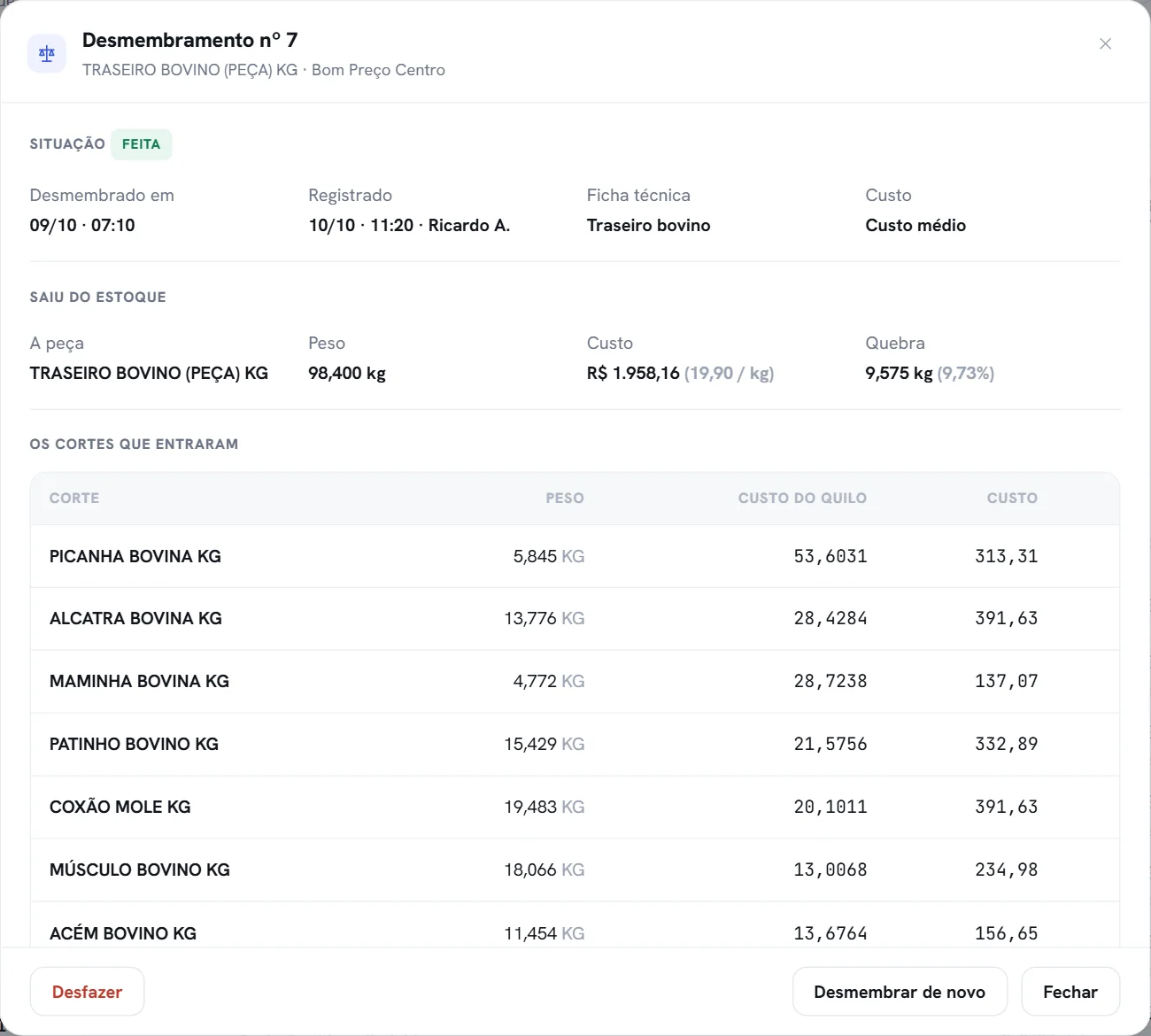Click the Alcatra weight 13,776 KG
The width and height of the screenshot is (1151, 1036).
pos(545,618)
